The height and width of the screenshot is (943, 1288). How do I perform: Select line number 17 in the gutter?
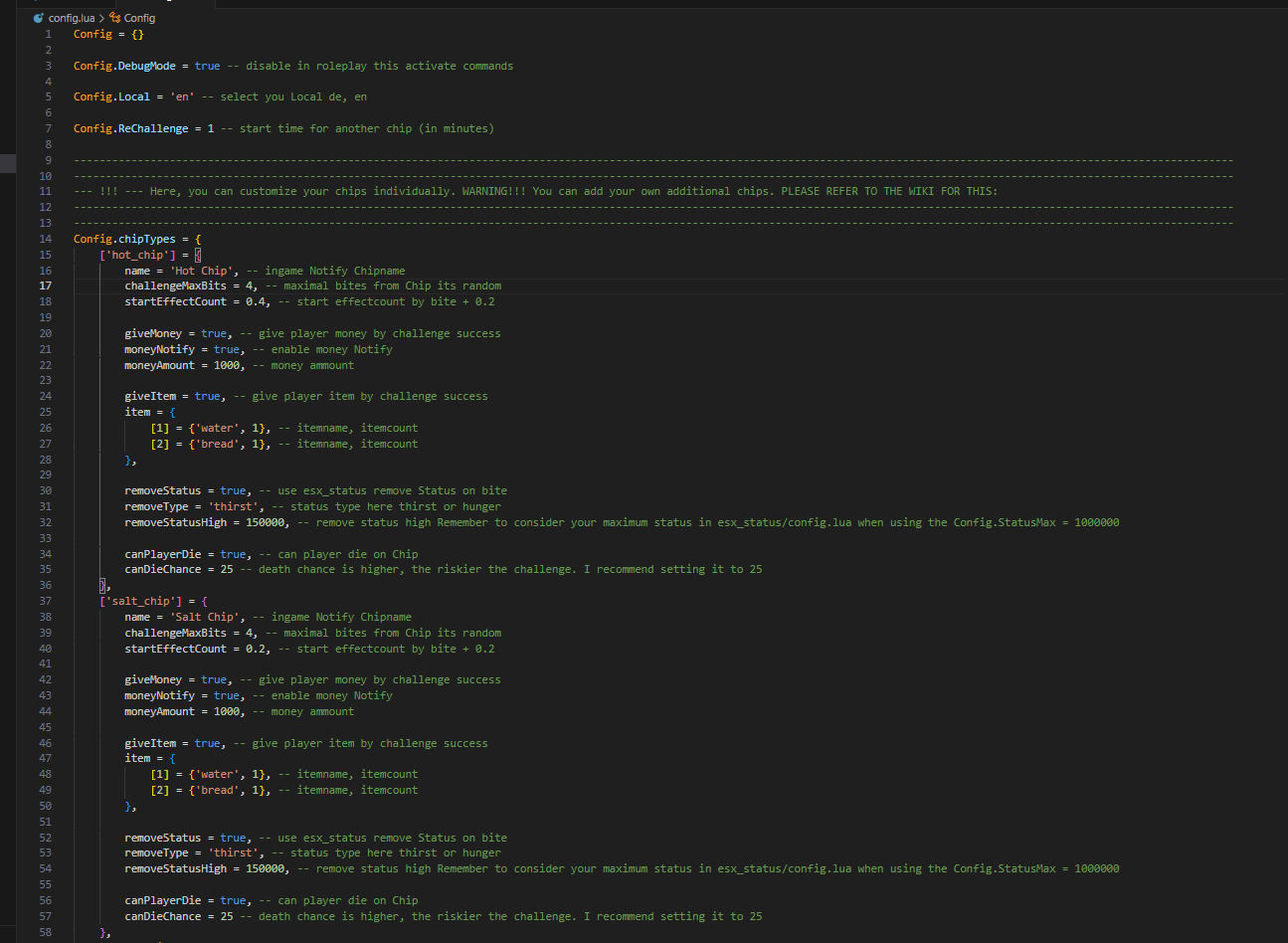point(45,285)
